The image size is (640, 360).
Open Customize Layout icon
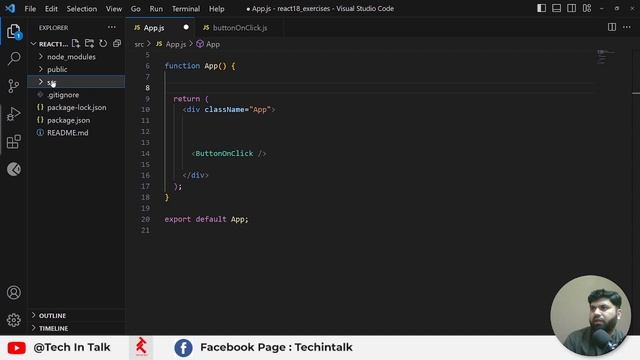(x=587, y=8)
